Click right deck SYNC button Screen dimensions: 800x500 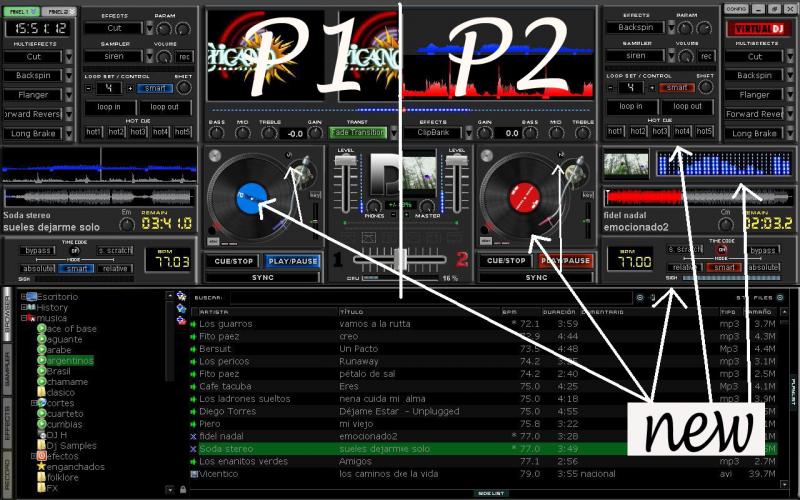(536, 278)
